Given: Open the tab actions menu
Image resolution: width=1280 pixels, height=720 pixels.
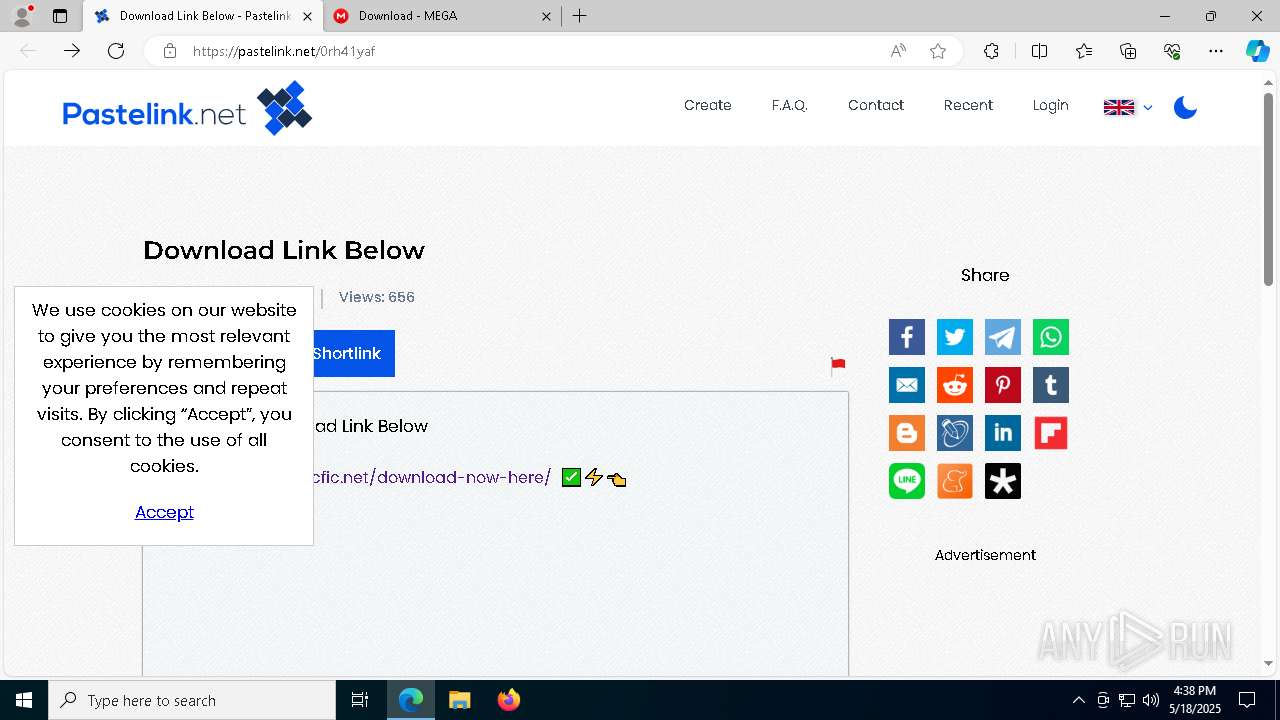Looking at the screenshot, I should coord(60,16).
